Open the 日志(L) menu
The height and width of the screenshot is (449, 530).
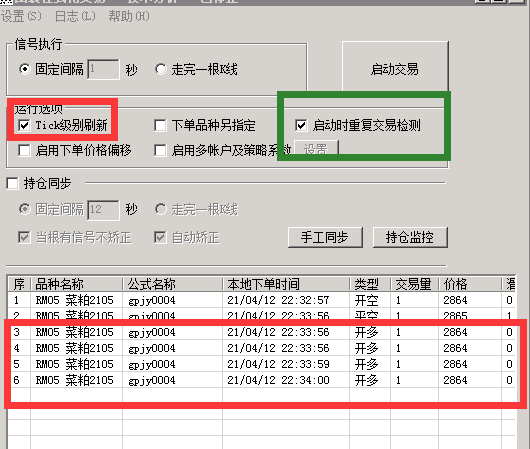(x=75, y=16)
